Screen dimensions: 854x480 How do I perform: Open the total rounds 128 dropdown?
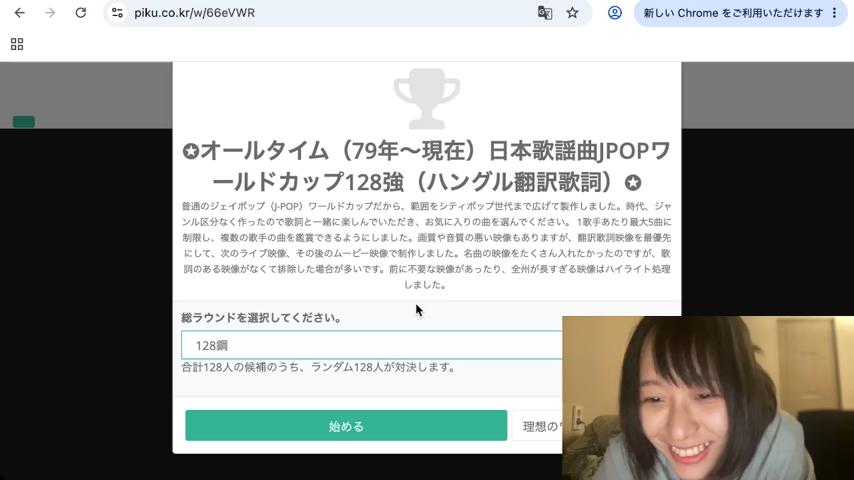pos(372,345)
